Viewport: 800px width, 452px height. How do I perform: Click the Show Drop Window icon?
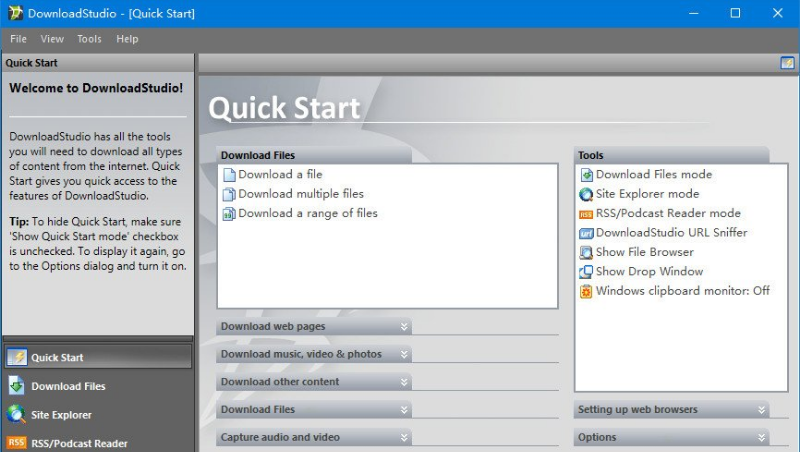[586, 272]
